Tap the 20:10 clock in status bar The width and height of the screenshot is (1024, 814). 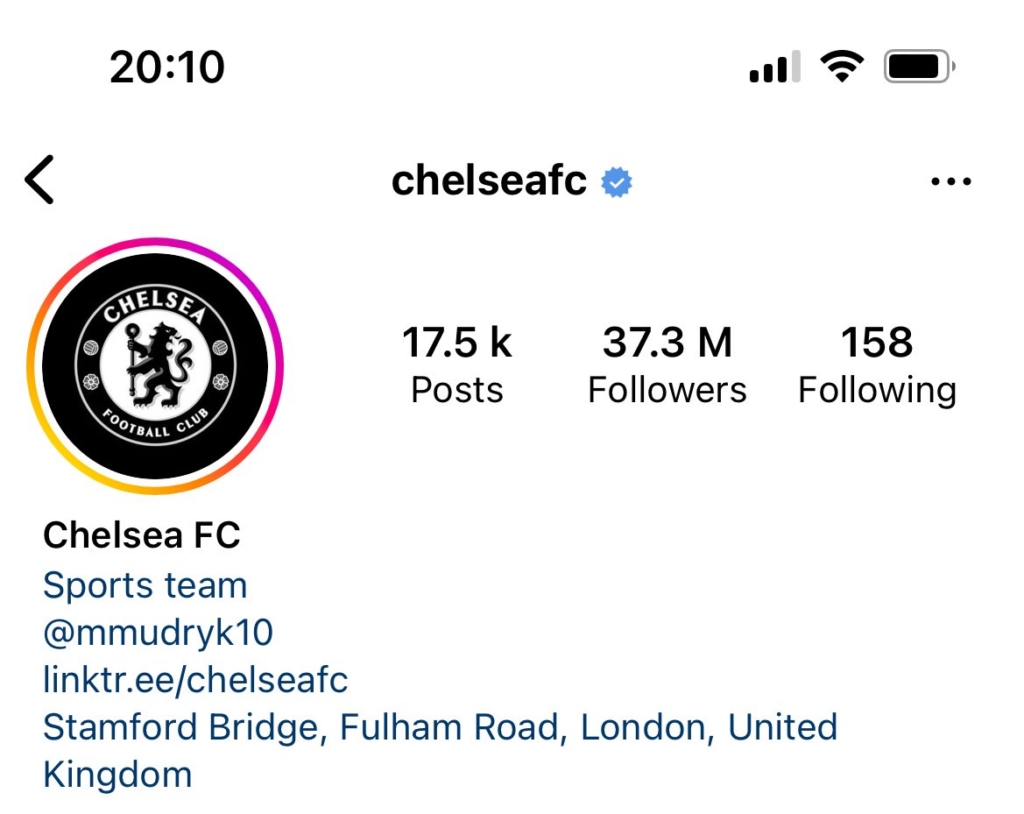pyautogui.click(x=167, y=67)
